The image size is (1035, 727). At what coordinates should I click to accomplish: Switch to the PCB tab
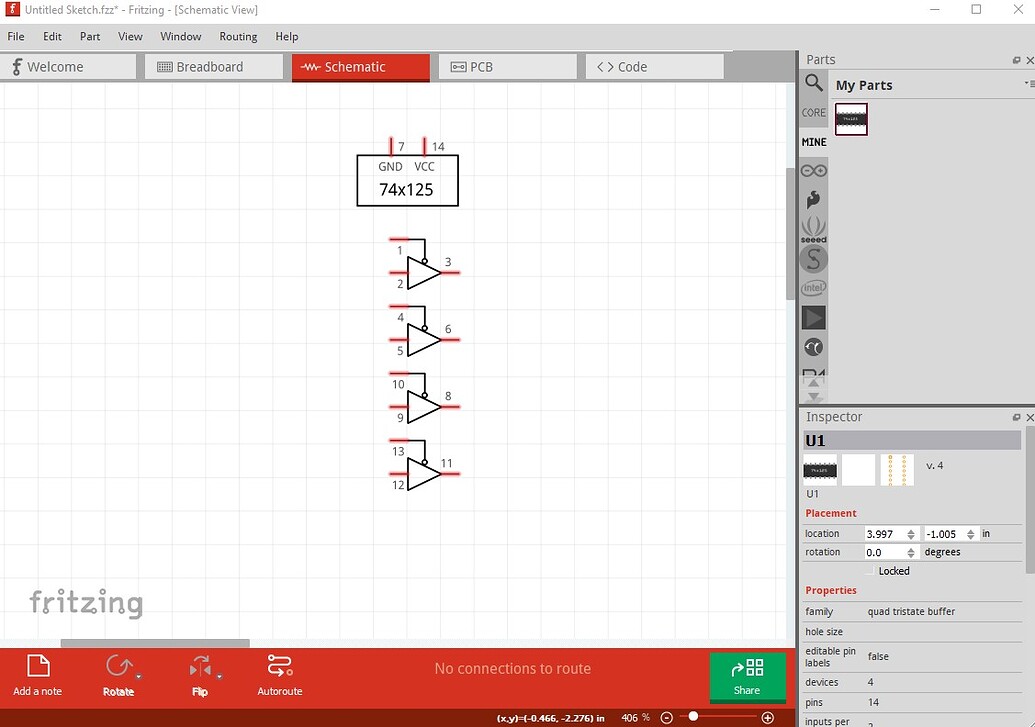[508, 67]
